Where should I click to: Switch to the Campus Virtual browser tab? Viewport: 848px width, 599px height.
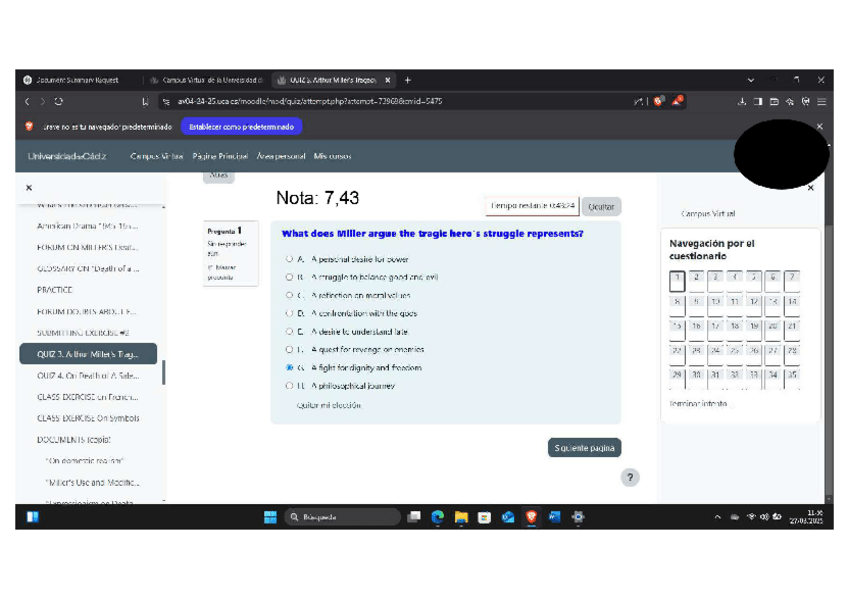[208, 80]
